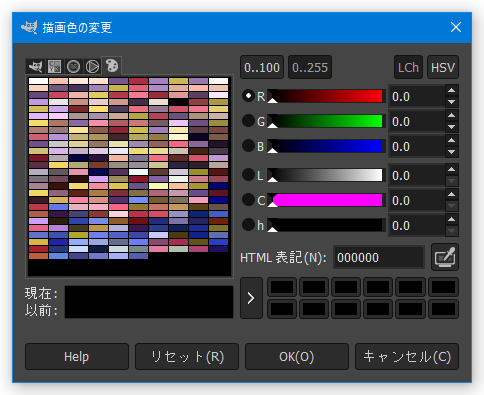This screenshot has width=484, height=395.
Task: Select the R channel radio button
Action: click(248, 96)
